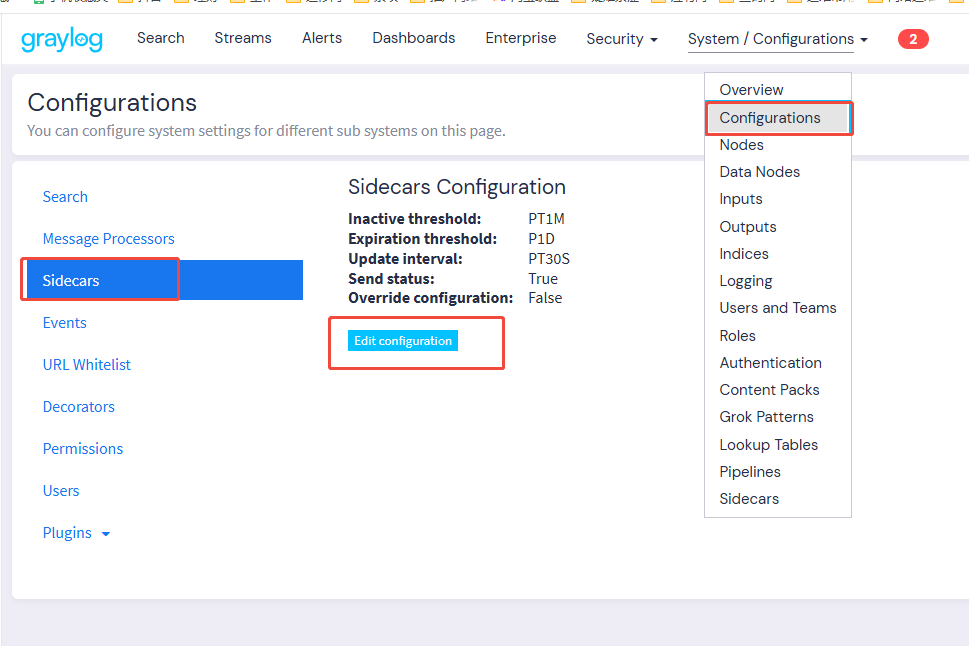Click the P1D expiration threshold value
The width and height of the screenshot is (969, 646).
[x=541, y=239]
